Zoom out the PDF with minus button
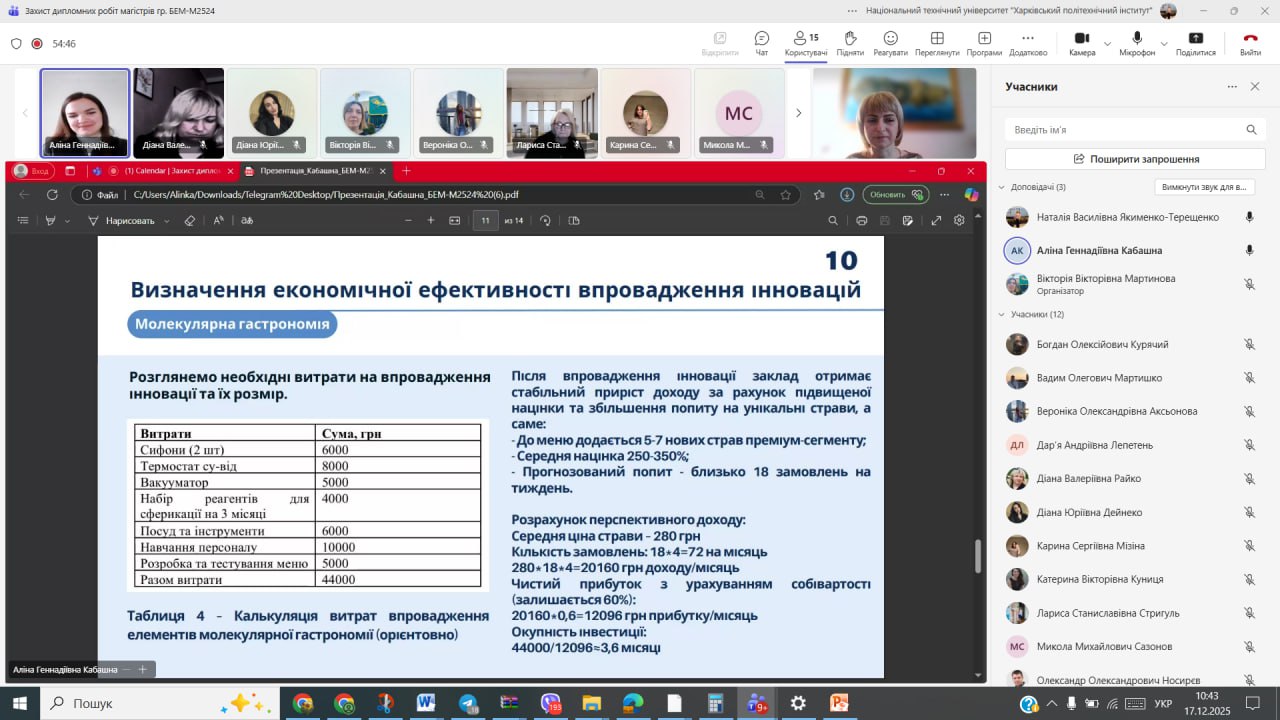 point(408,220)
